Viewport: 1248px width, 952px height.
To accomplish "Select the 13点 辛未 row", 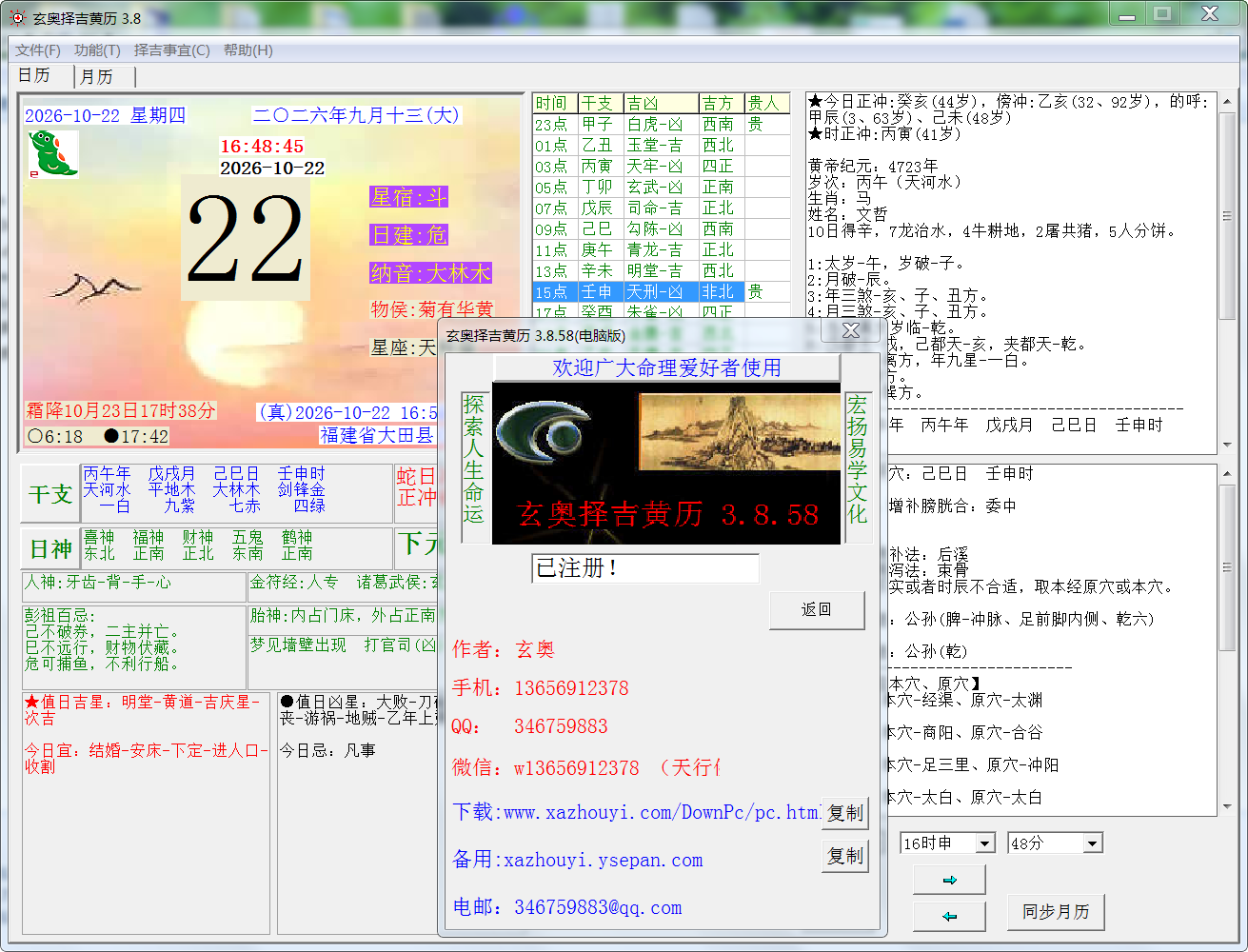I will click(x=662, y=271).
